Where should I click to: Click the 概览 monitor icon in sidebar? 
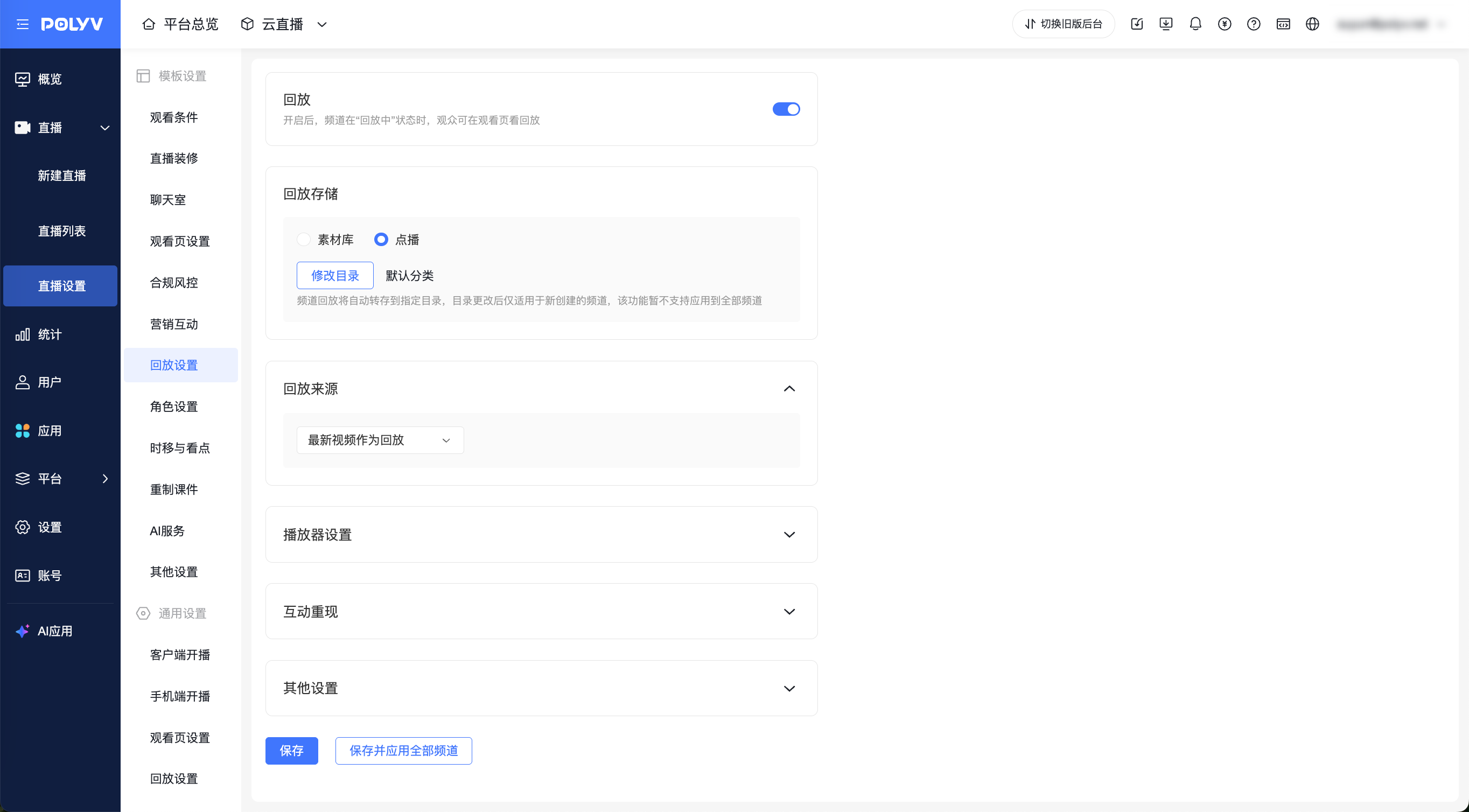[x=22, y=79]
